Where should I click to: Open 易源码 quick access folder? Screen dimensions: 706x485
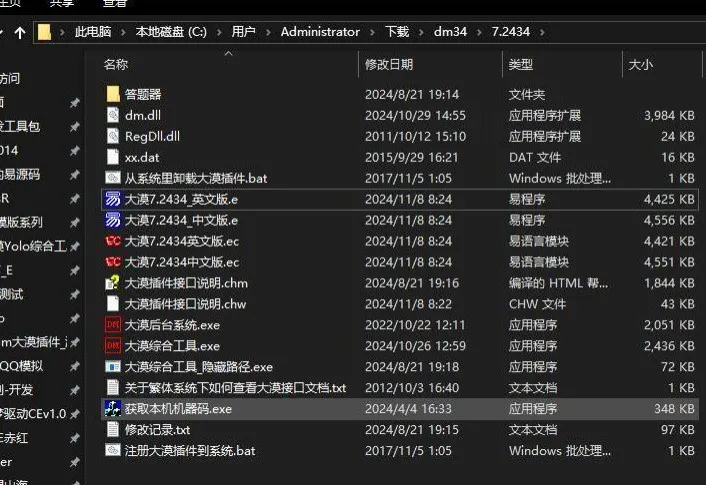pyautogui.click(x=20, y=174)
